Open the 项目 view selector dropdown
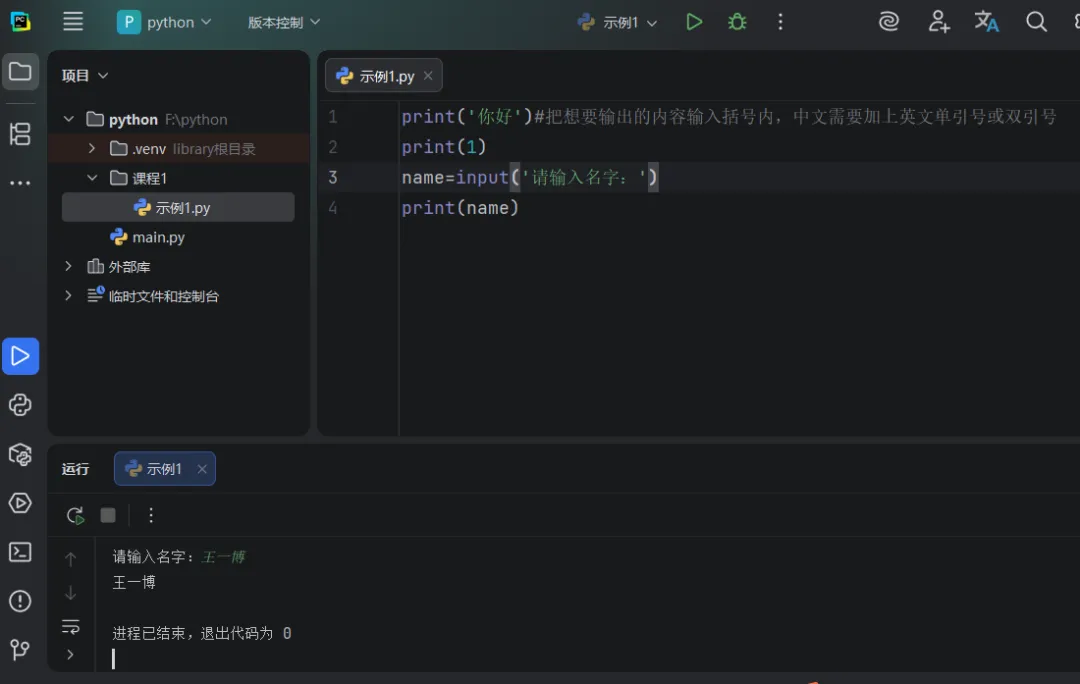The width and height of the screenshot is (1080, 684). 85,75
